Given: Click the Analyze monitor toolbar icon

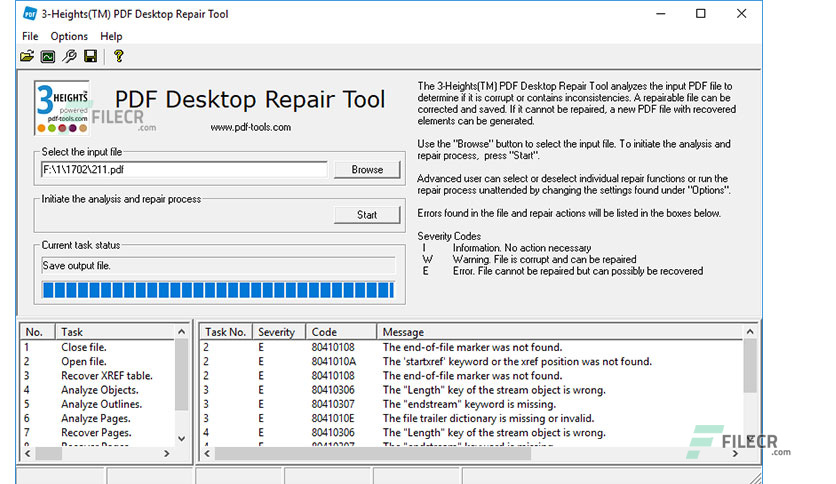Looking at the screenshot, I should tap(48, 57).
